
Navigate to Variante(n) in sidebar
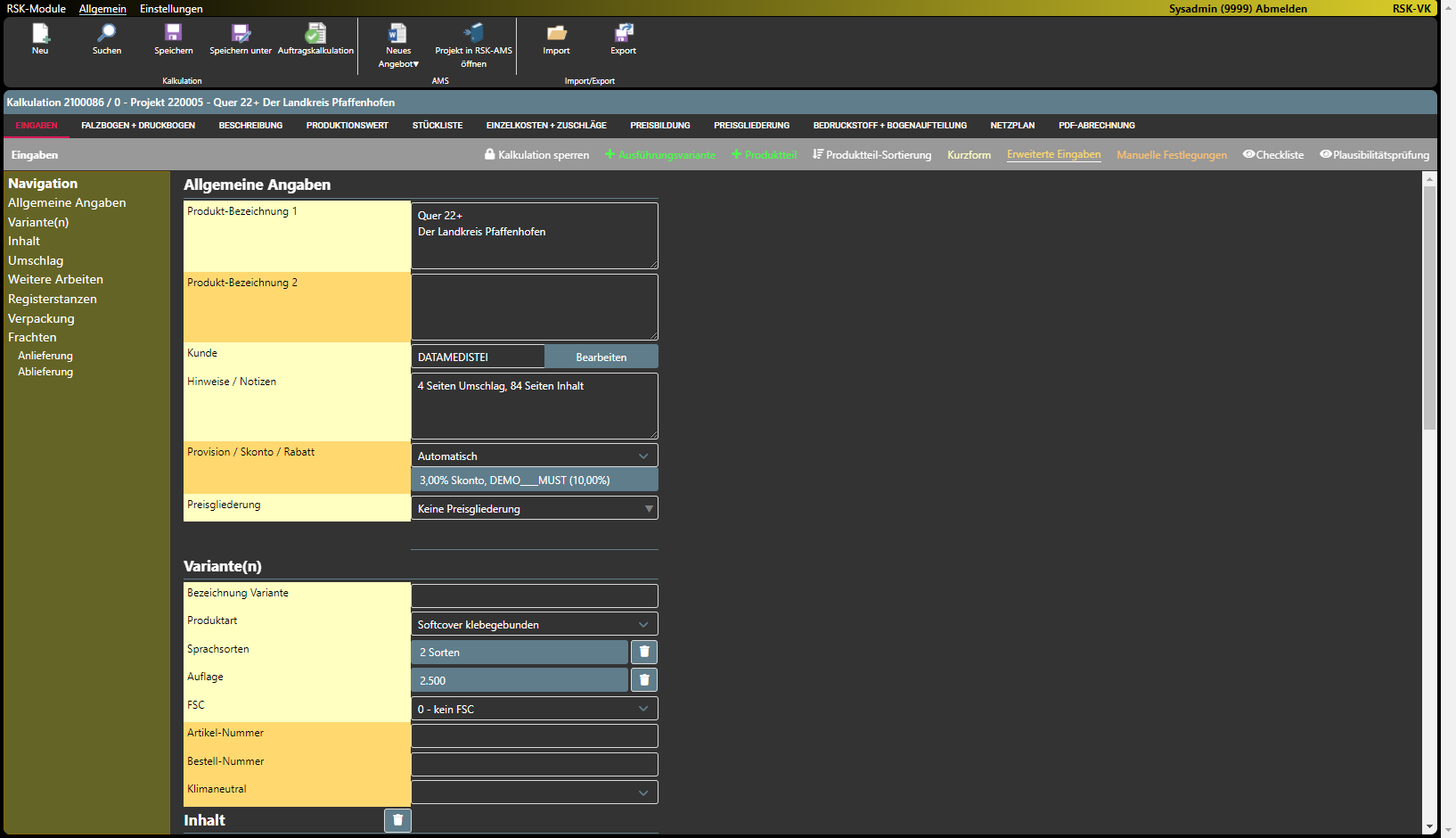click(38, 222)
